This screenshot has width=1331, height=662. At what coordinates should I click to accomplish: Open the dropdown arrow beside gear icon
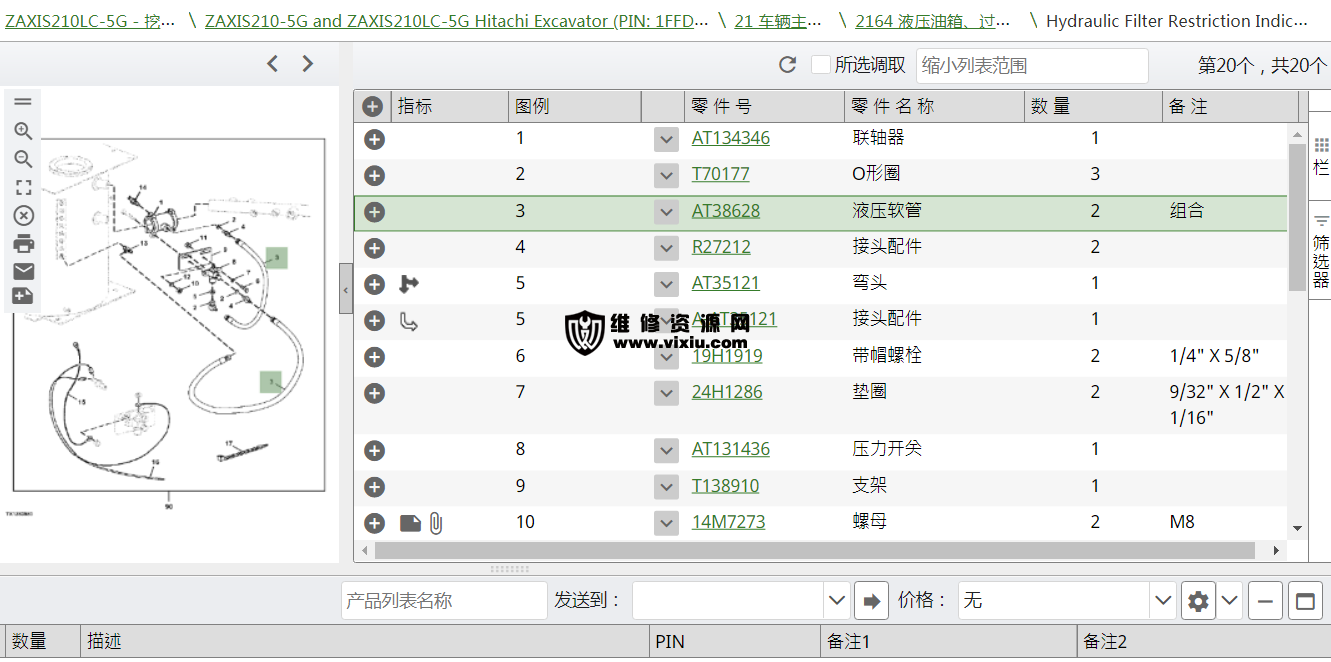[x=1229, y=601]
